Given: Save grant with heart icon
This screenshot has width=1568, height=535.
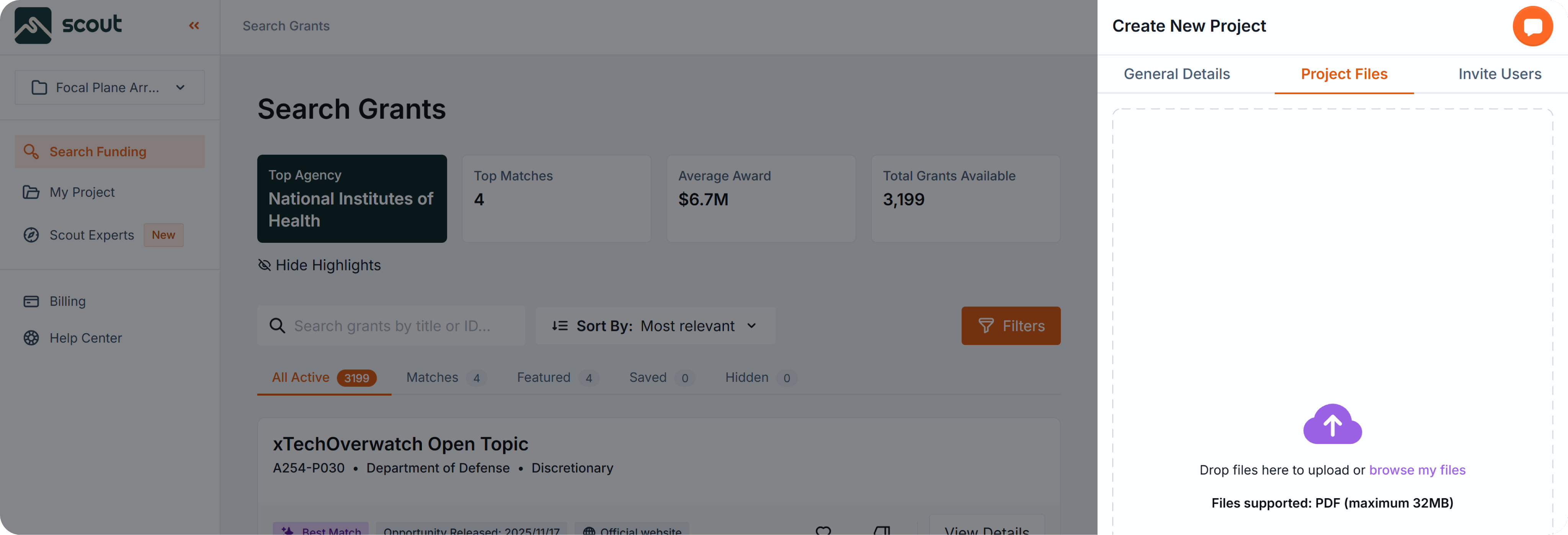Looking at the screenshot, I should pyautogui.click(x=823, y=530).
